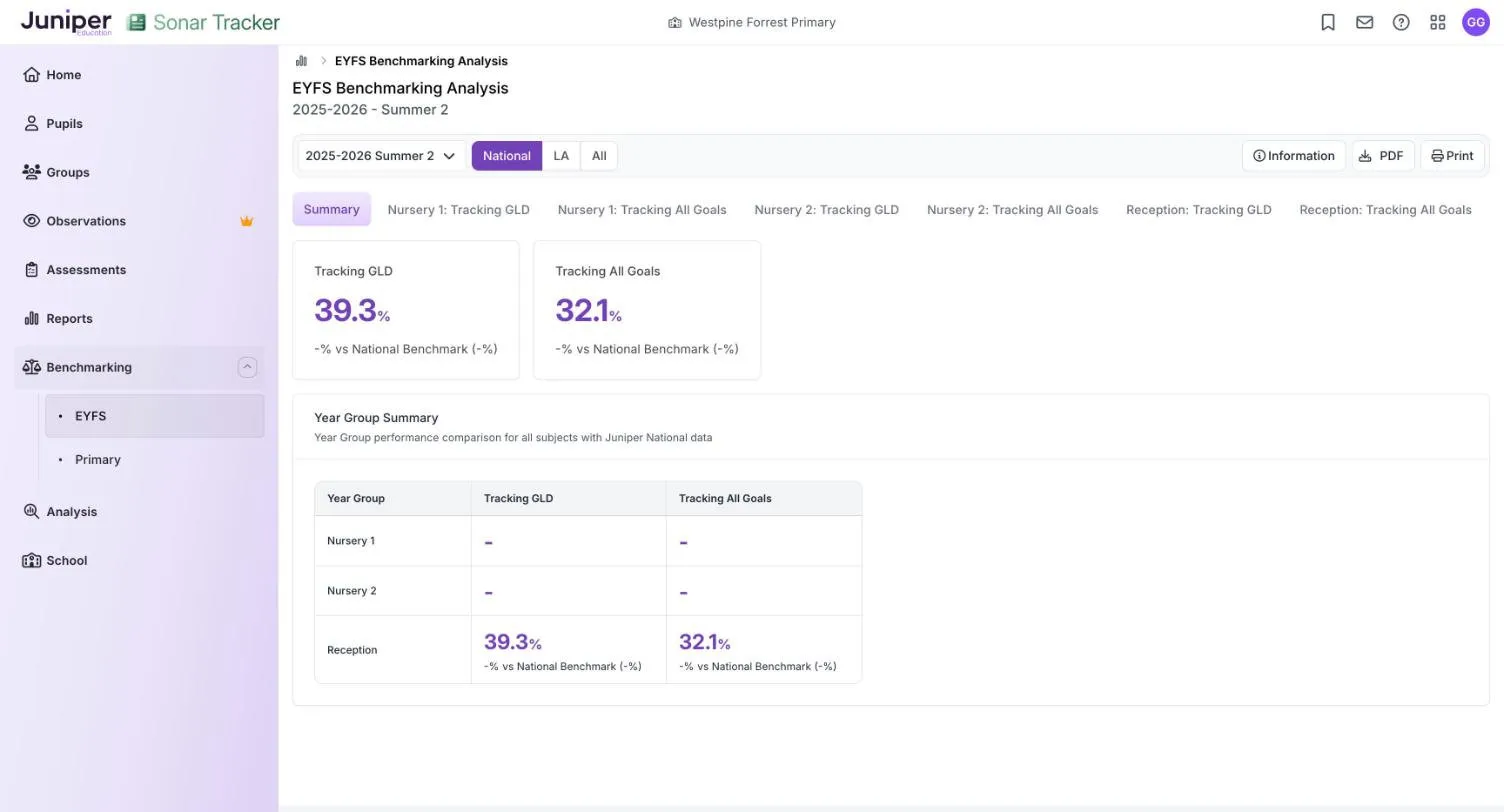Click the Nursery 1 row label
The image size is (1504, 812).
(x=351, y=541)
